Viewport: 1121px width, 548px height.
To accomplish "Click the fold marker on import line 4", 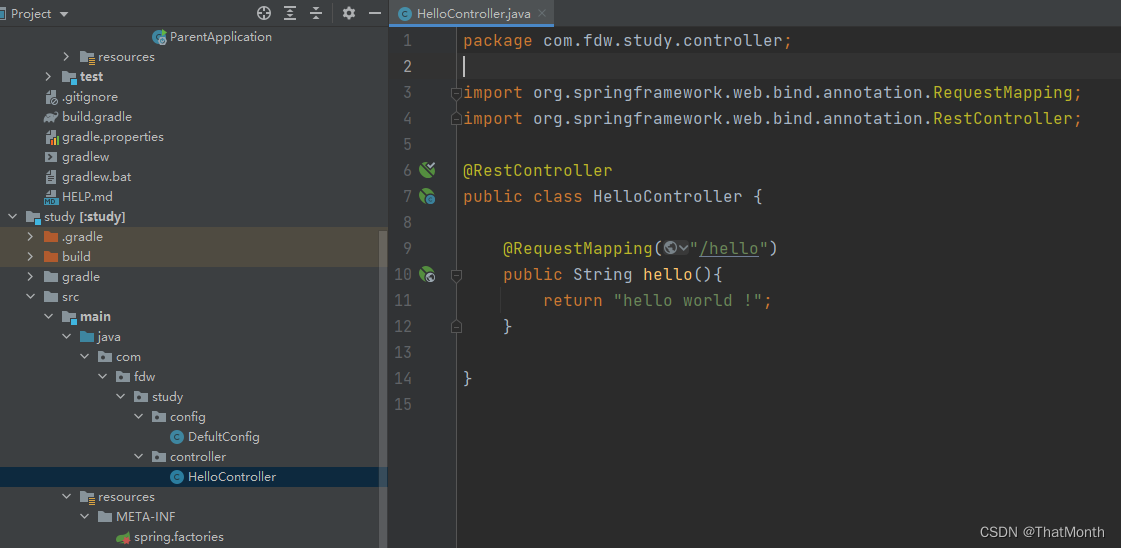I will point(455,119).
